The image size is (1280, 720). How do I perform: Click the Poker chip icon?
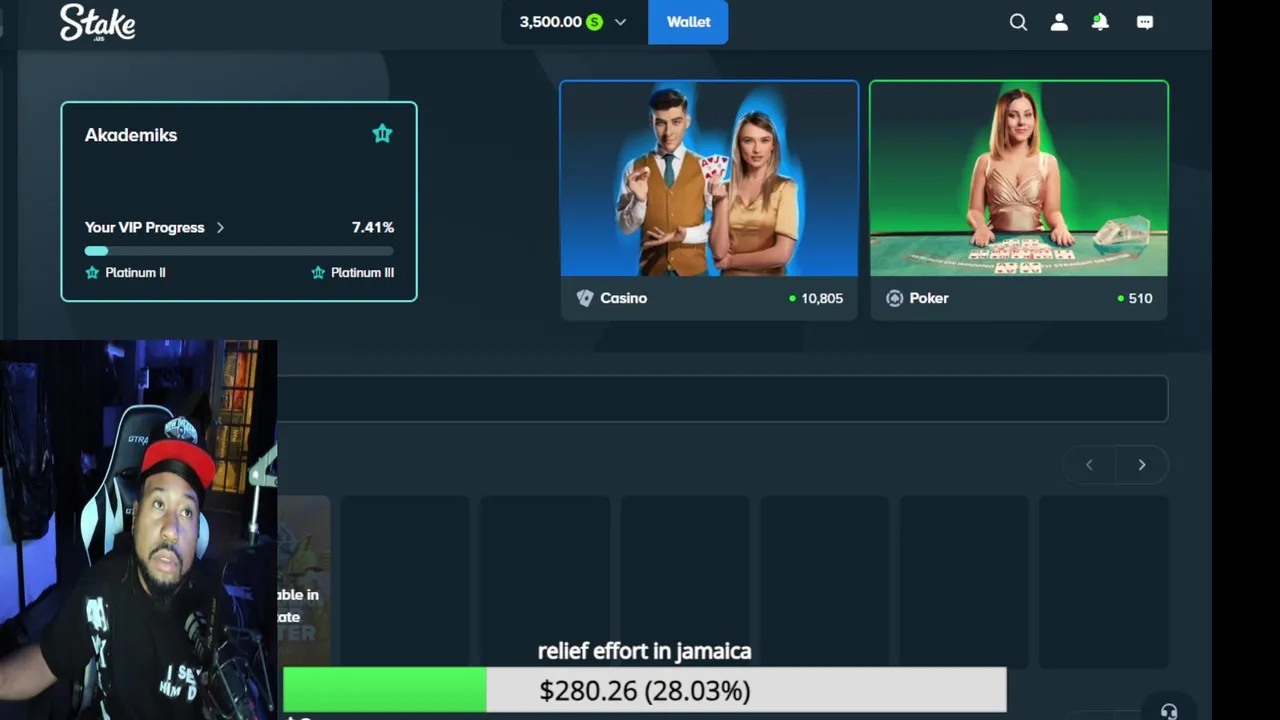(894, 298)
